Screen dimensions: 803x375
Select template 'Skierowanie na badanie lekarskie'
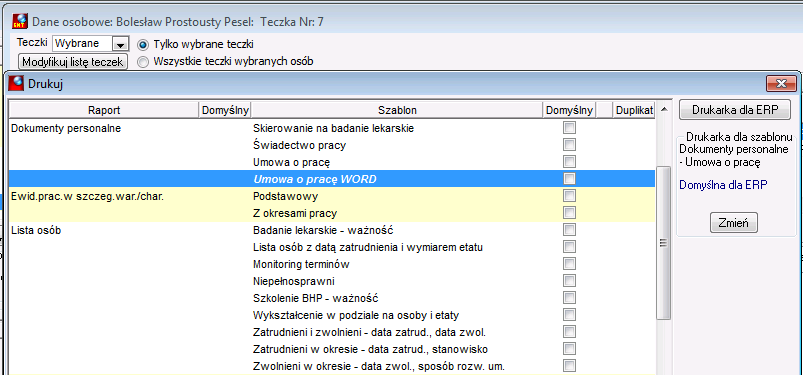tap(333, 129)
